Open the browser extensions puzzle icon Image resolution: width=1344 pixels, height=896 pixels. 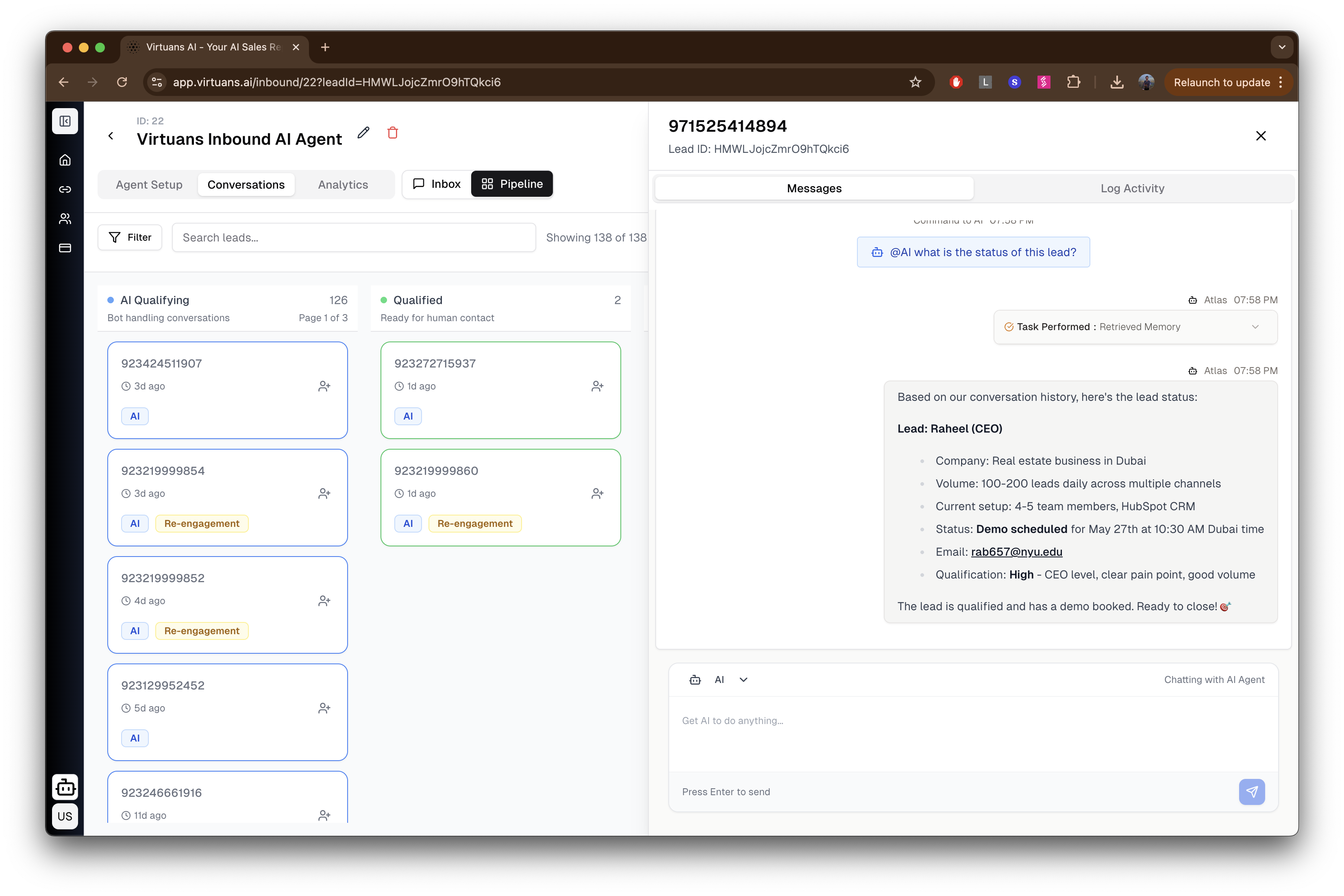1074,82
